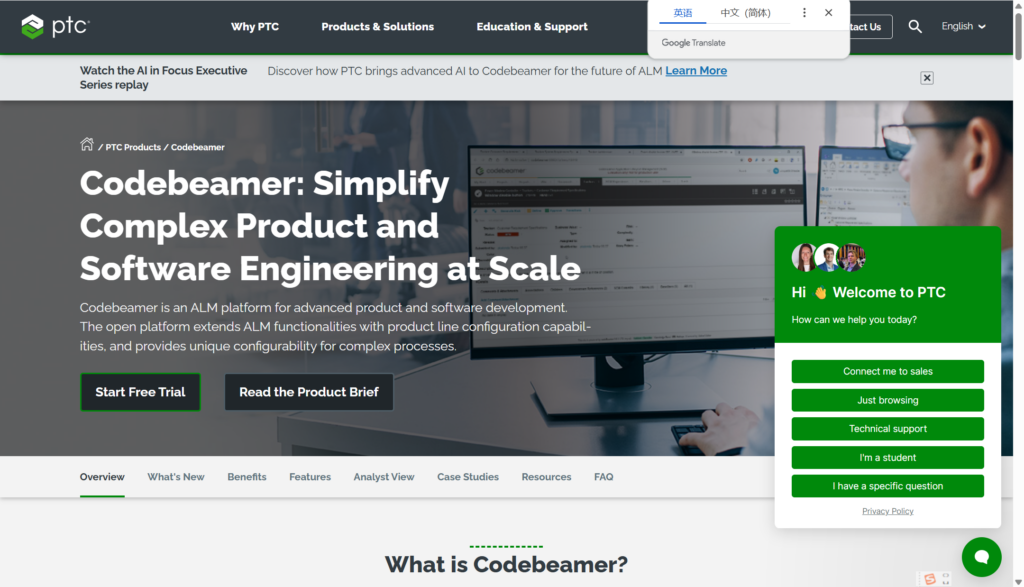Image resolution: width=1024 pixels, height=587 pixels.
Task: Click Read the Product Brief button
Action: point(308,392)
